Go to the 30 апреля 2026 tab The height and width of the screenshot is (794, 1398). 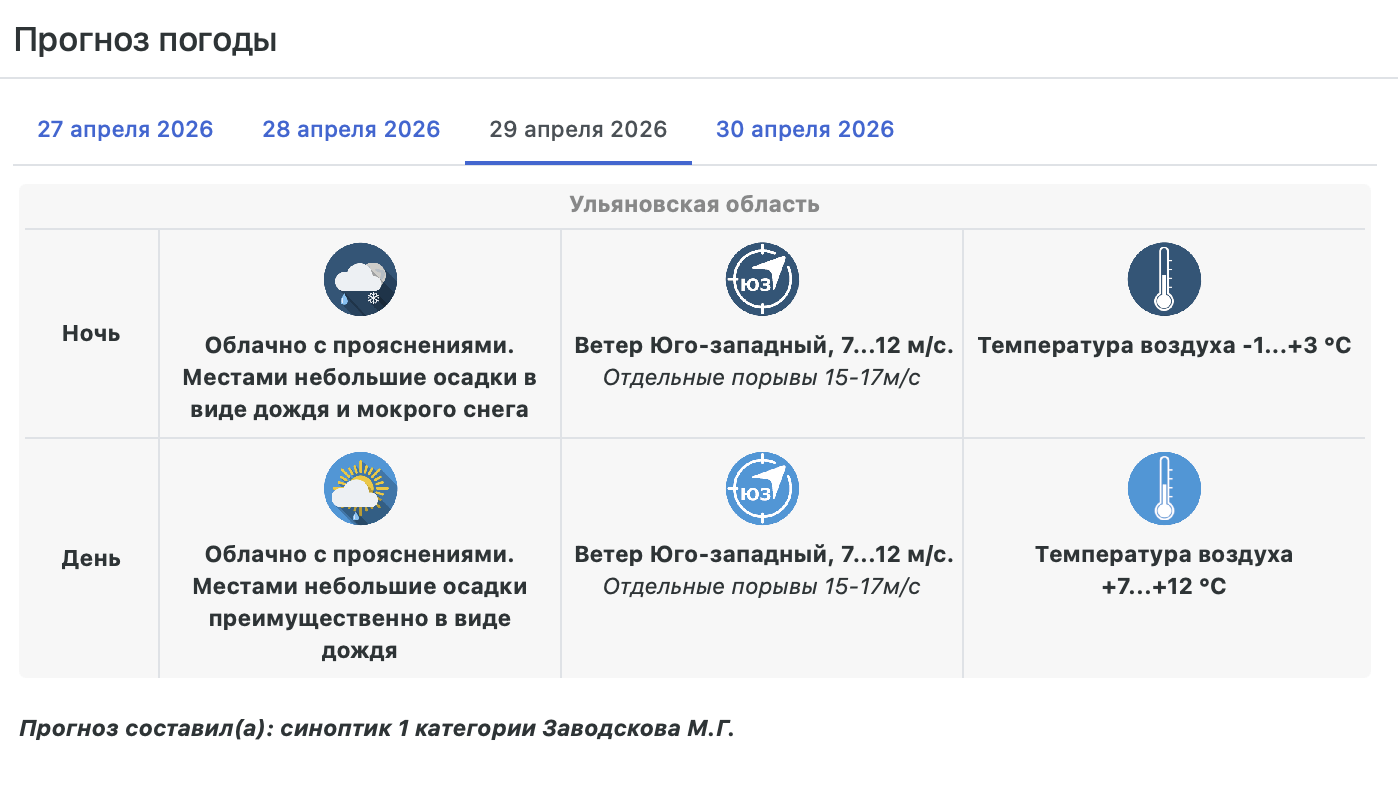point(805,130)
